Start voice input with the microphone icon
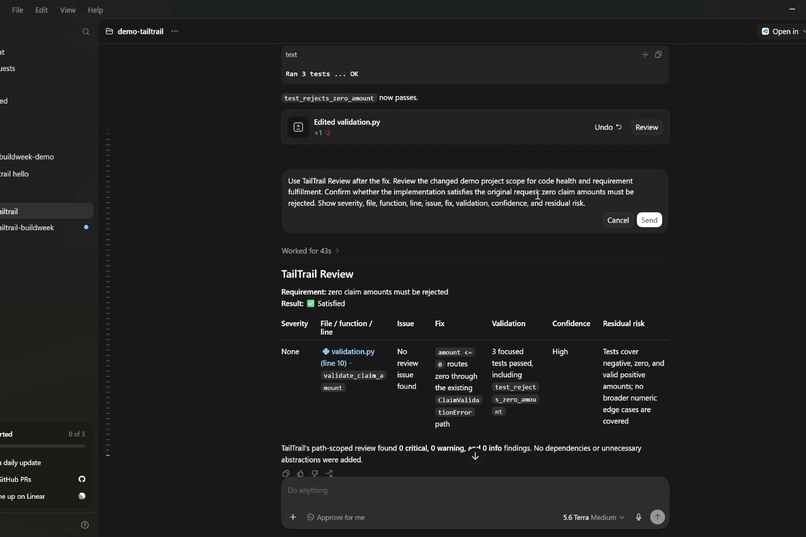Screen dimensions: 806x537 point(638,517)
